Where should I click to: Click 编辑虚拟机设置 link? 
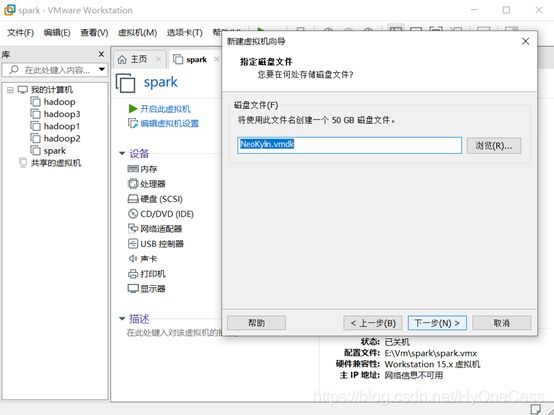(170, 124)
